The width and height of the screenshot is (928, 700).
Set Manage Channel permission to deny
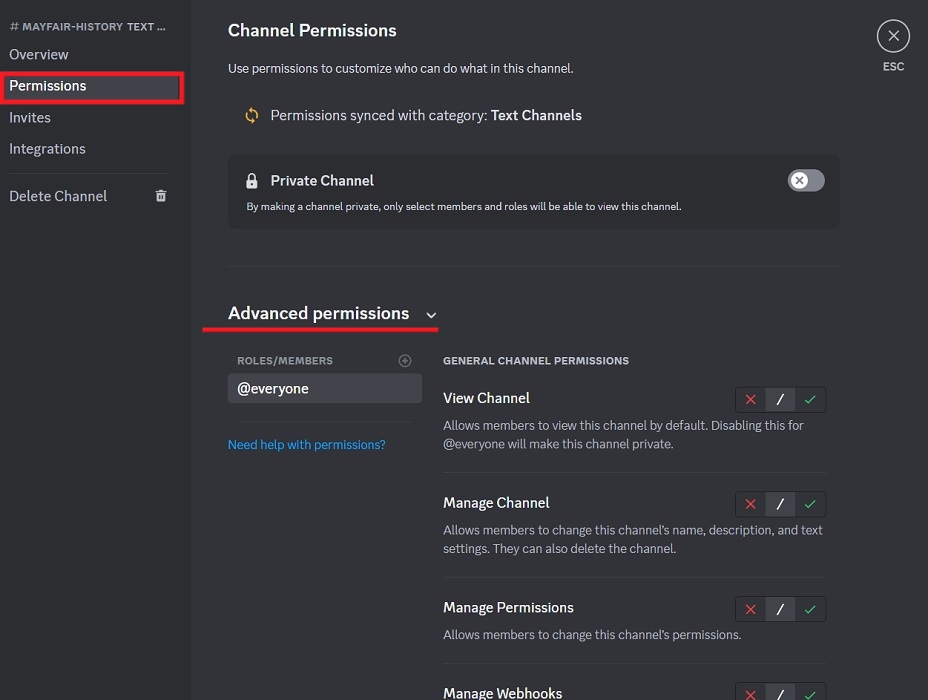(749, 504)
